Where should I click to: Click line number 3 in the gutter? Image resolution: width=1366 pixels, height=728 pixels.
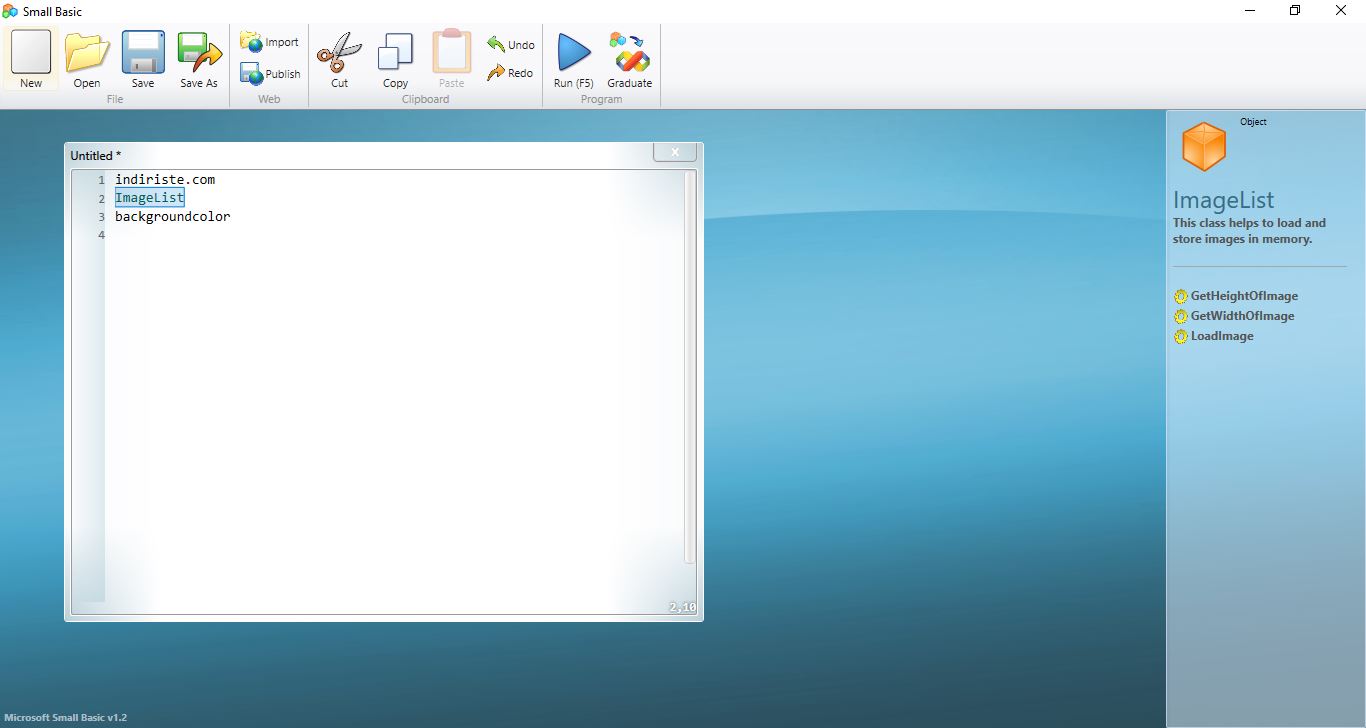[x=101, y=217]
